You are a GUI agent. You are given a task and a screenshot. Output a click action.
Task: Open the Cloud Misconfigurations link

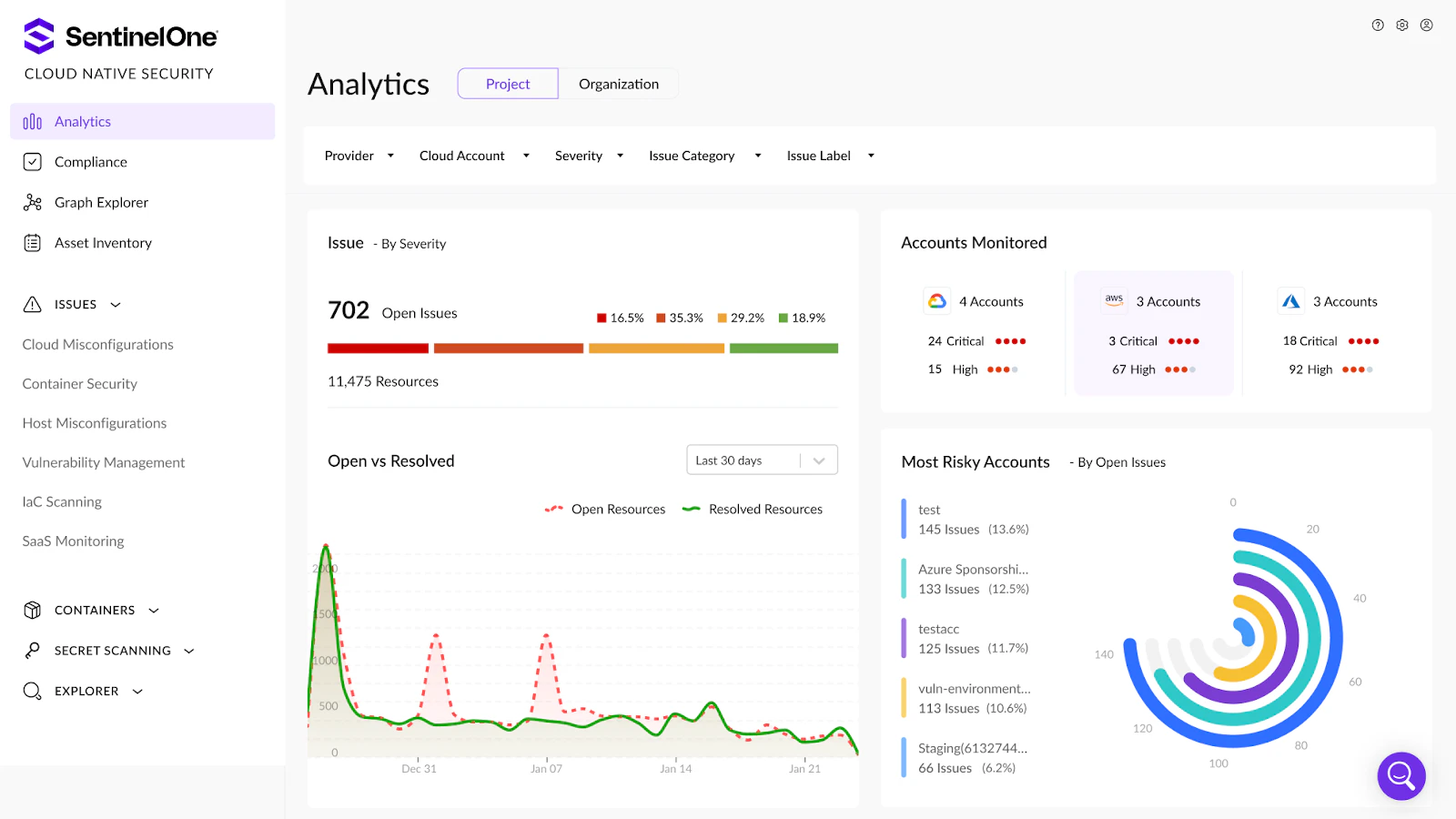coord(97,345)
